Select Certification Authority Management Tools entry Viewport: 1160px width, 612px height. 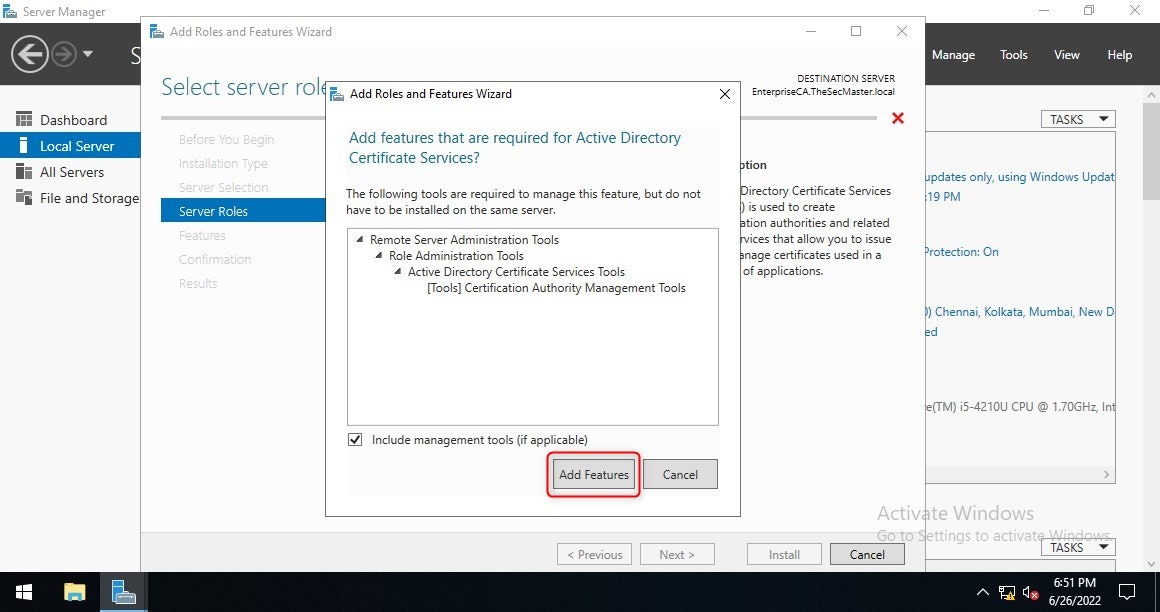(x=556, y=288)
